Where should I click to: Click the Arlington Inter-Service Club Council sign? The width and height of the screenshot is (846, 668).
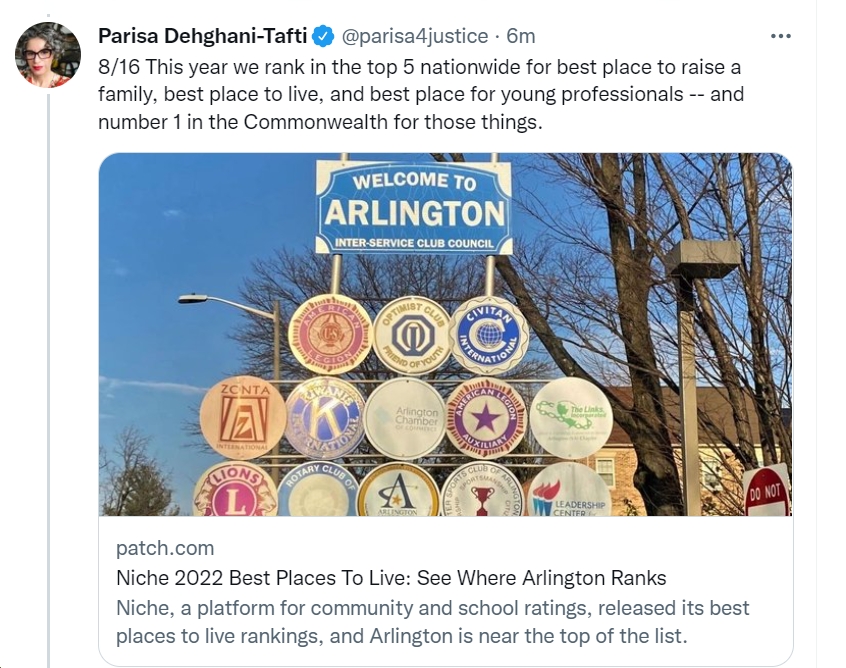pos(414,207)
